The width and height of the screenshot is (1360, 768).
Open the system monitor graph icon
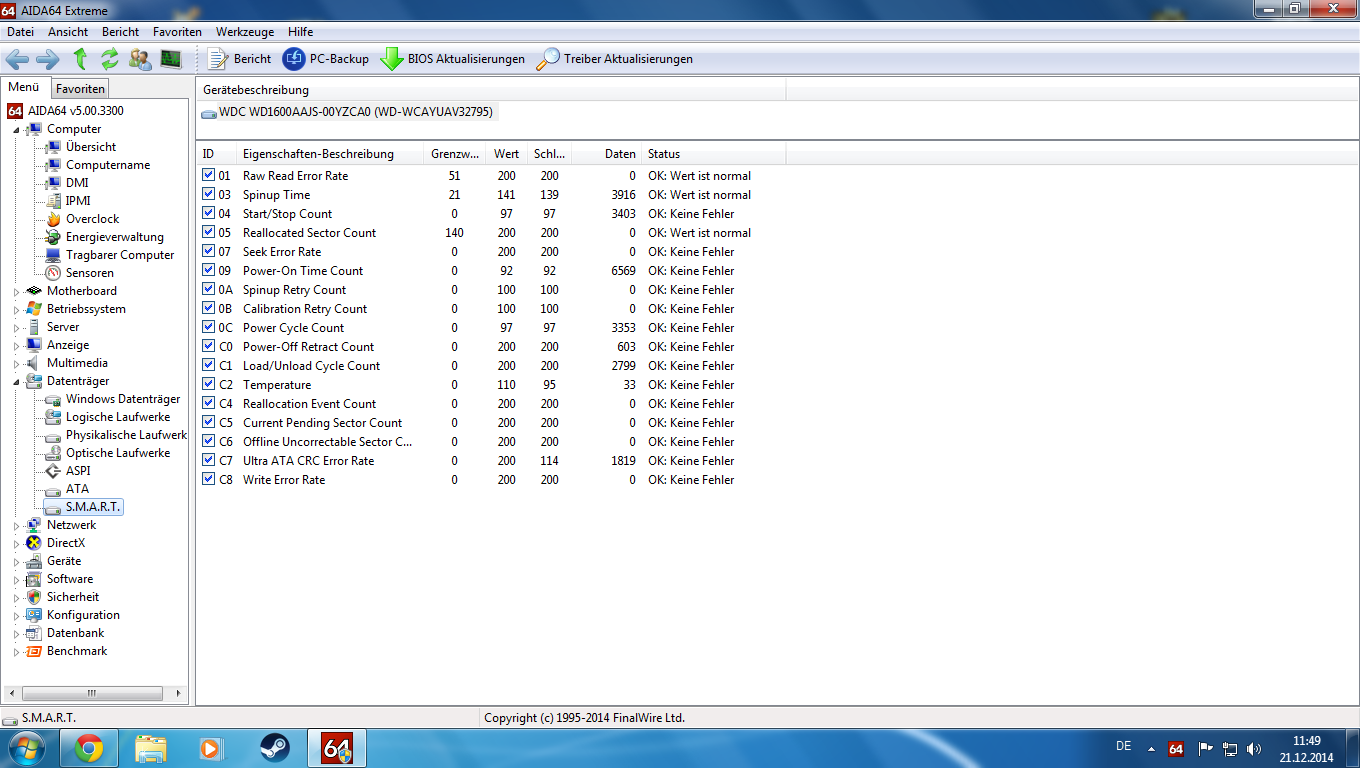coord(170,59)
